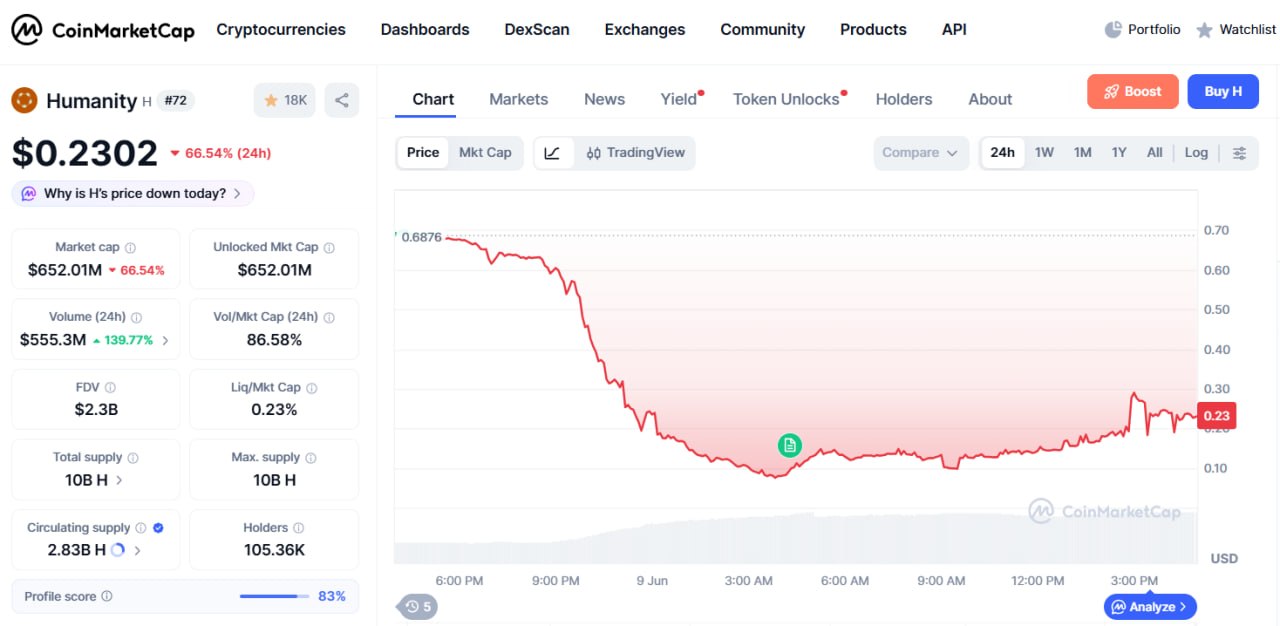Open the Dashboards nav menu
1280x626 pixels.
point(425,30)
